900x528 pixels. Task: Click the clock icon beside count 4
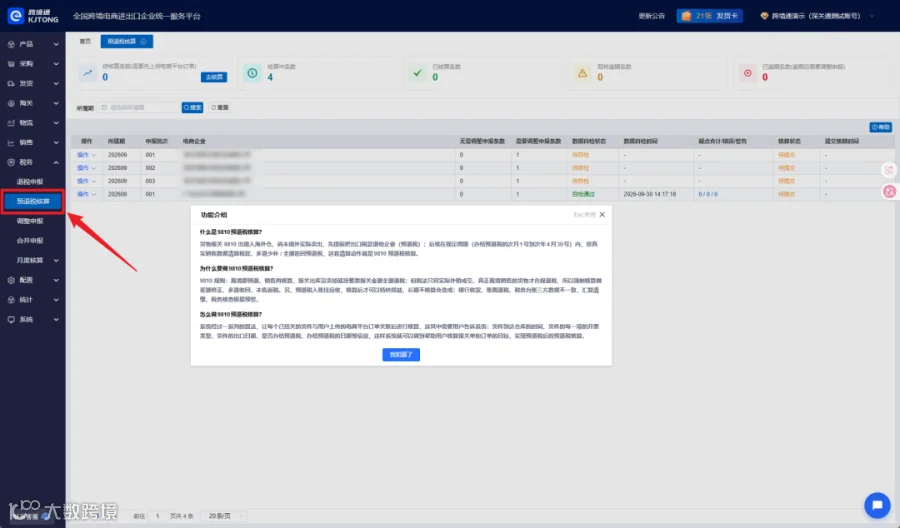pos(252,73)
